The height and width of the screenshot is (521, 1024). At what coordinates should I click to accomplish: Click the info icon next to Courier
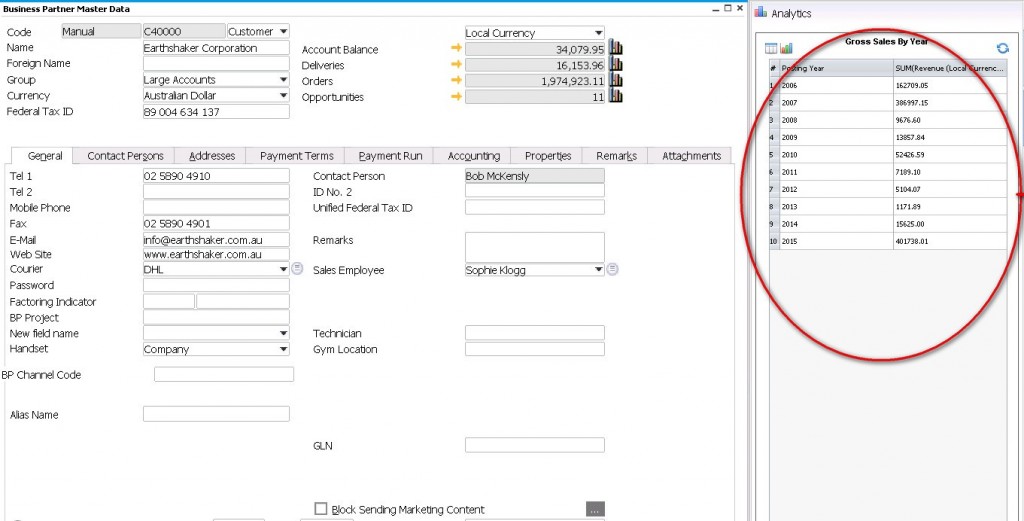click(x=297, y=269)
